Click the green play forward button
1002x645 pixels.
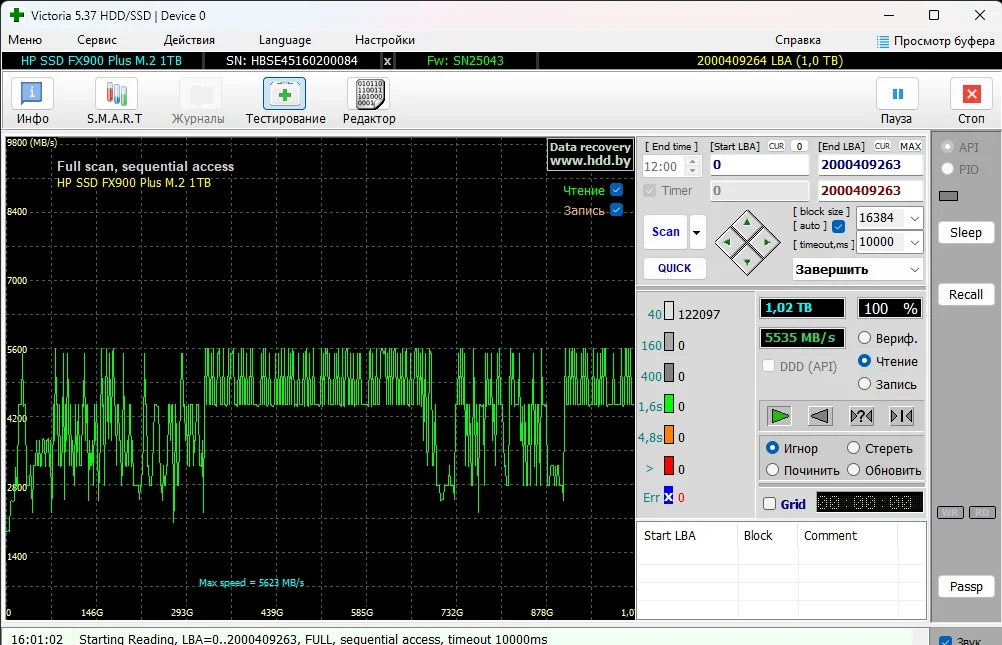tap(780, 416)
